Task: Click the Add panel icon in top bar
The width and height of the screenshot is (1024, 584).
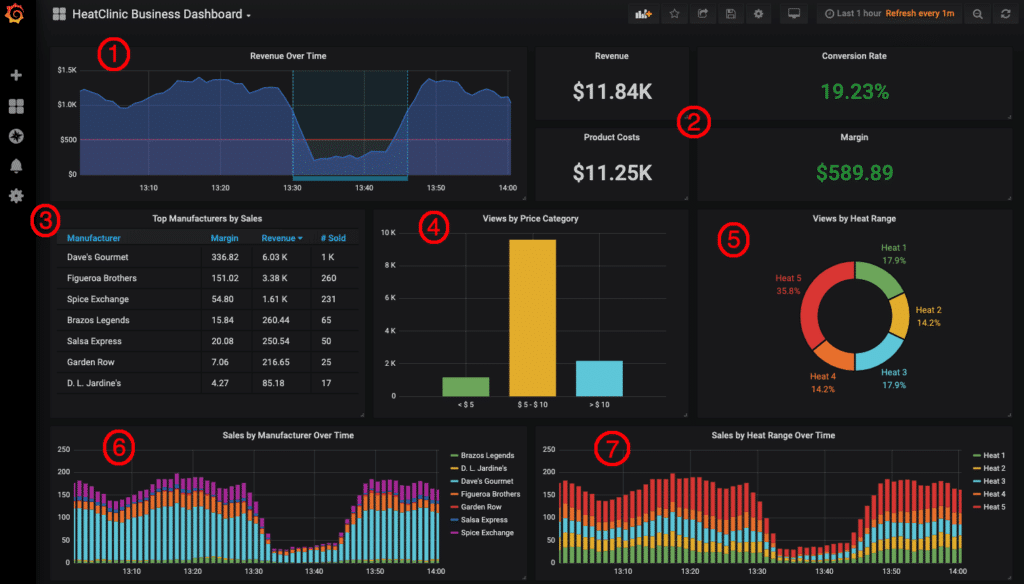Action: pyautogui.click(x=643, y=14)
